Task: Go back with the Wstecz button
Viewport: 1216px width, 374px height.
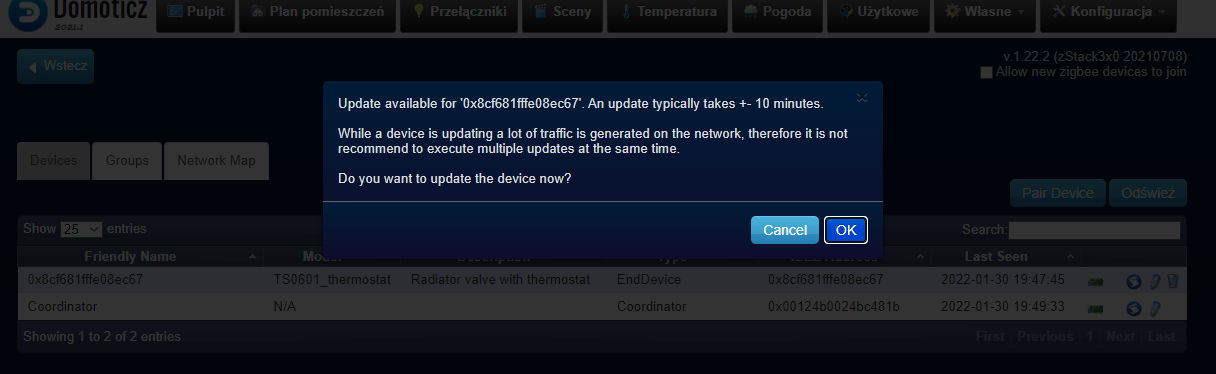Action: pos(56,67)
